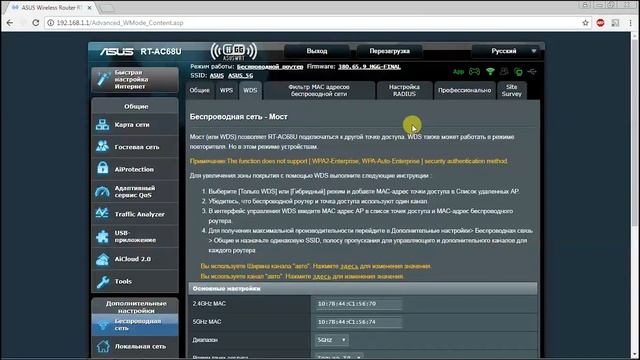
Task: Click the Гостевая сеть guests icon
Action: (x=102, y=147)
